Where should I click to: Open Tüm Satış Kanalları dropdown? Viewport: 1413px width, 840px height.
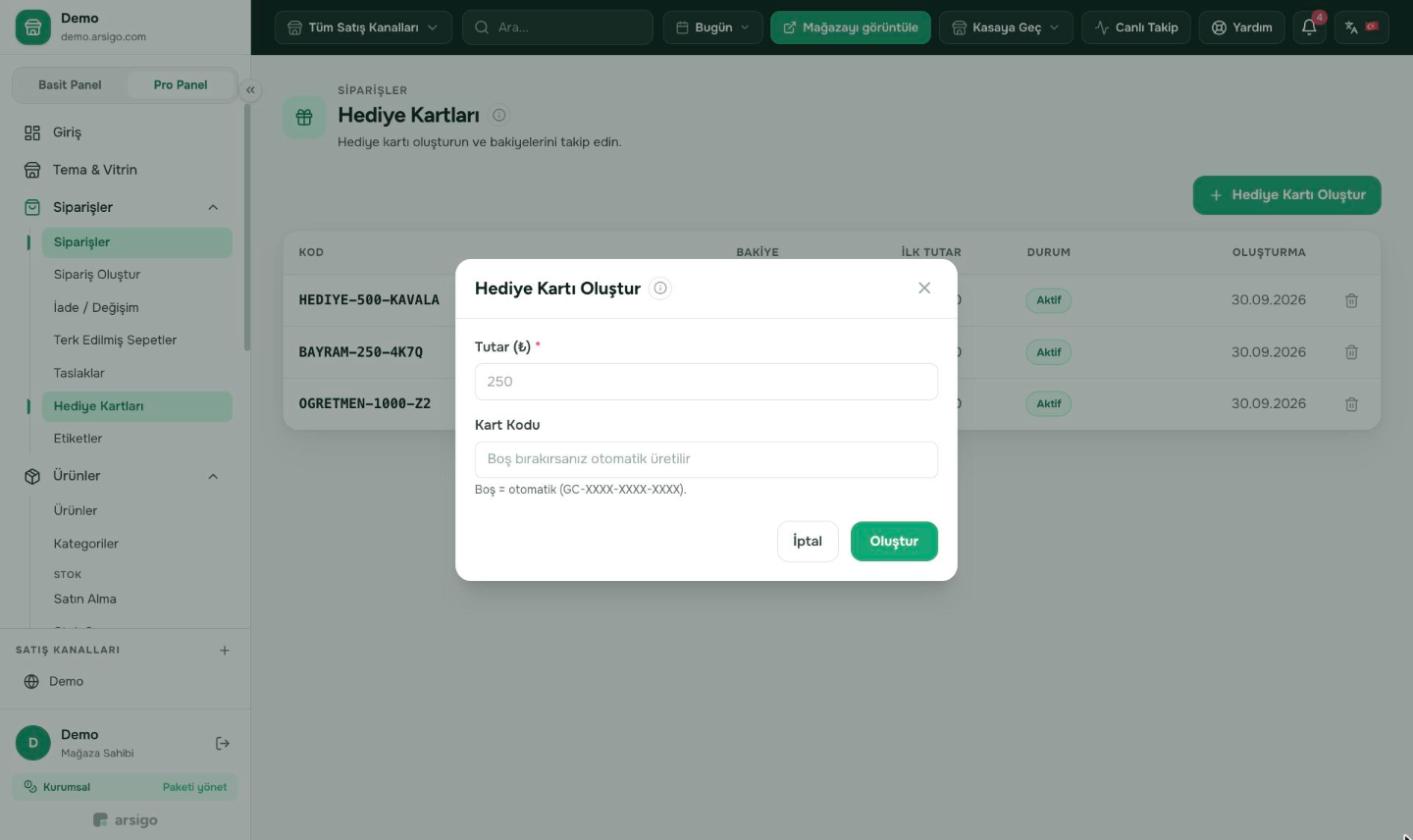363,27
